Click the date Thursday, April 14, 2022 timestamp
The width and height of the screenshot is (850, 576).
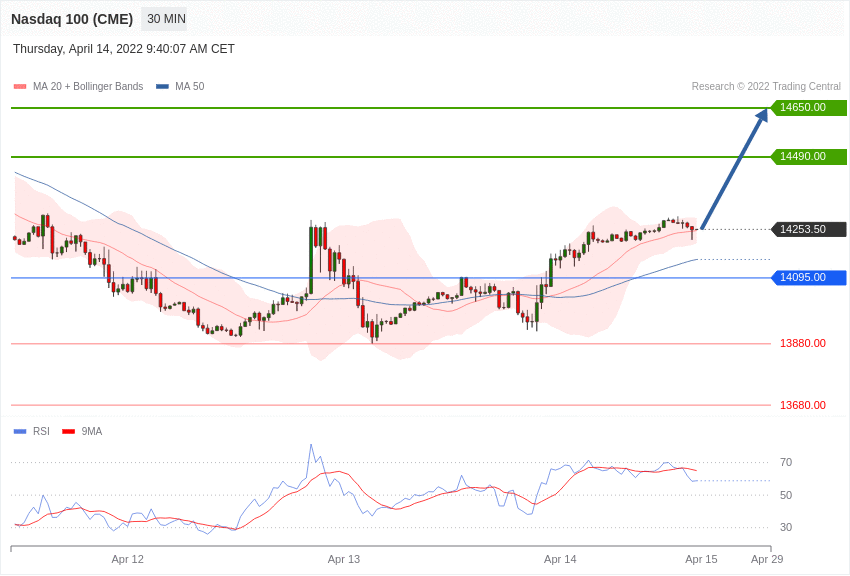124,49
